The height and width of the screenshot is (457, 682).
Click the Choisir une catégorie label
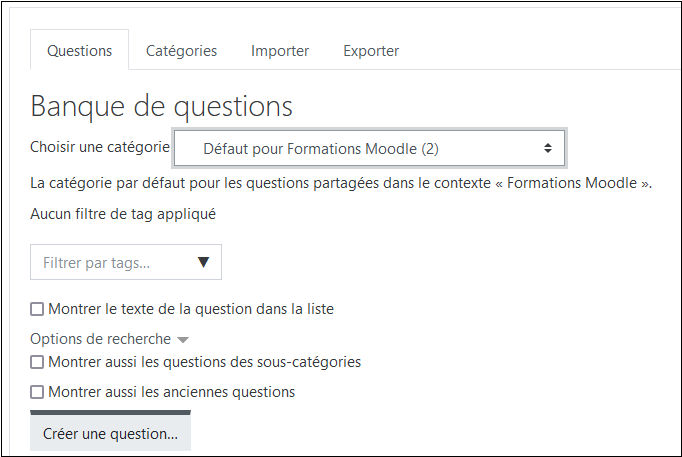[100, 147]
